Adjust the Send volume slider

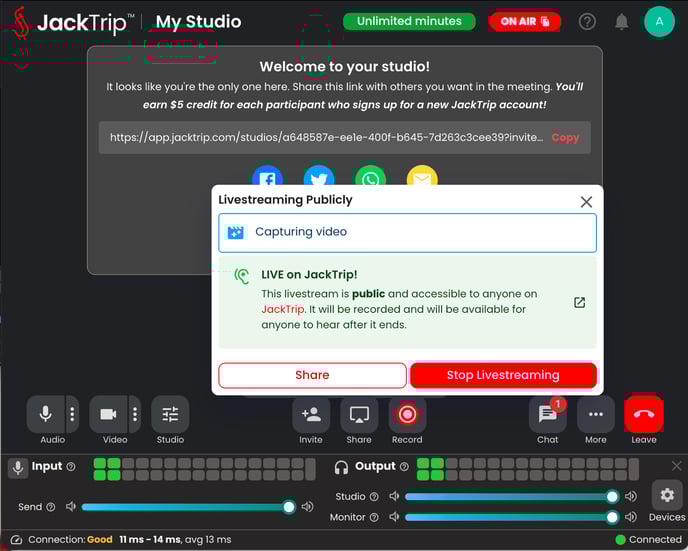(x=189, y=507)
